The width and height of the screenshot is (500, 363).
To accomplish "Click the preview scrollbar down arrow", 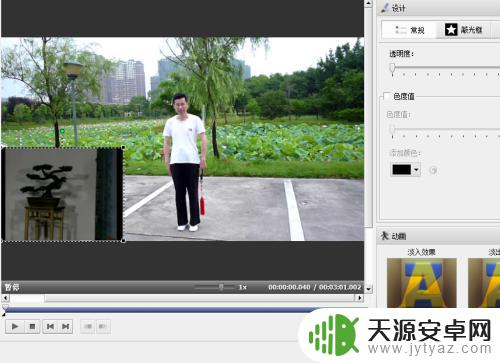I will [x=368, y=289].
